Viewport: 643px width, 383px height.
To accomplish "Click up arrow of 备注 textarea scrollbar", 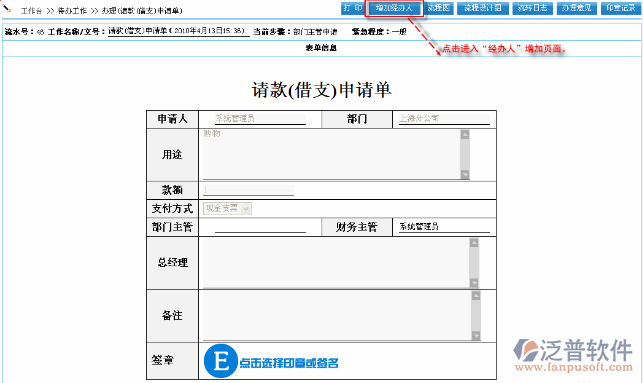I will pos(476,296).
